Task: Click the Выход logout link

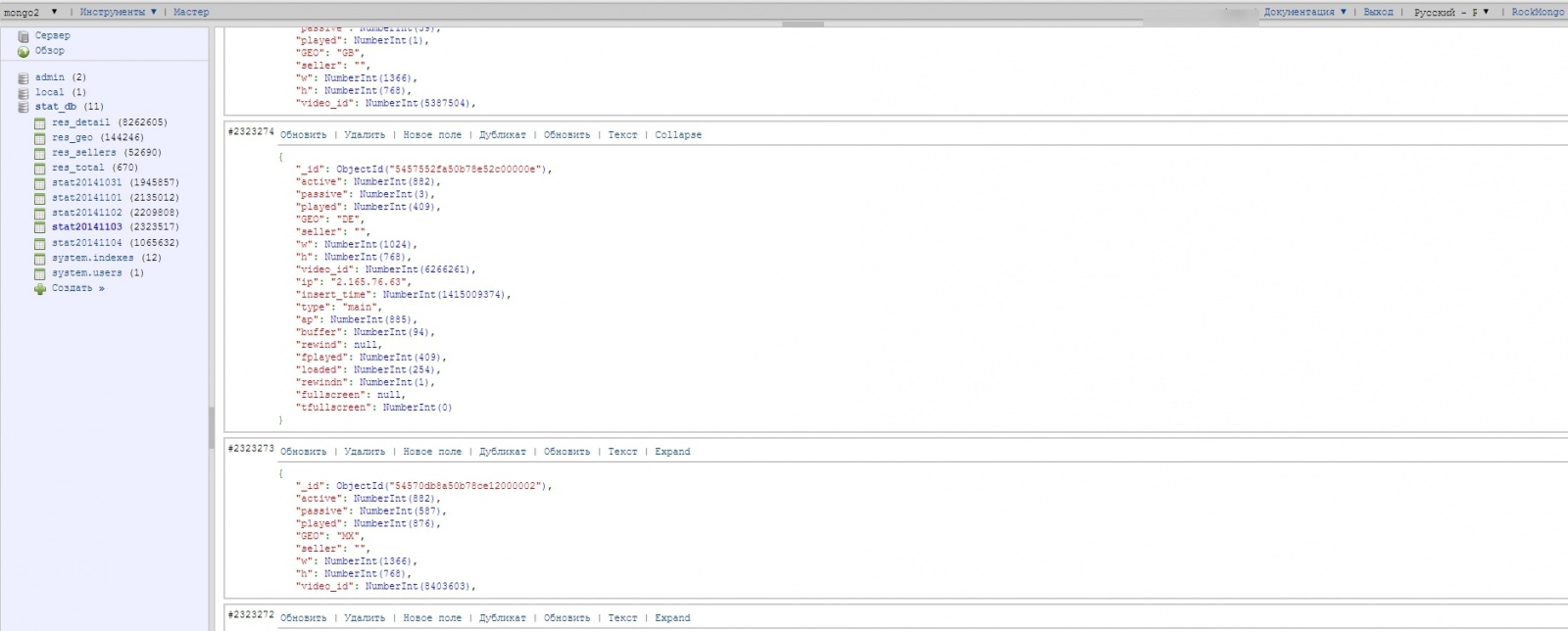Action: (1378, 12)
